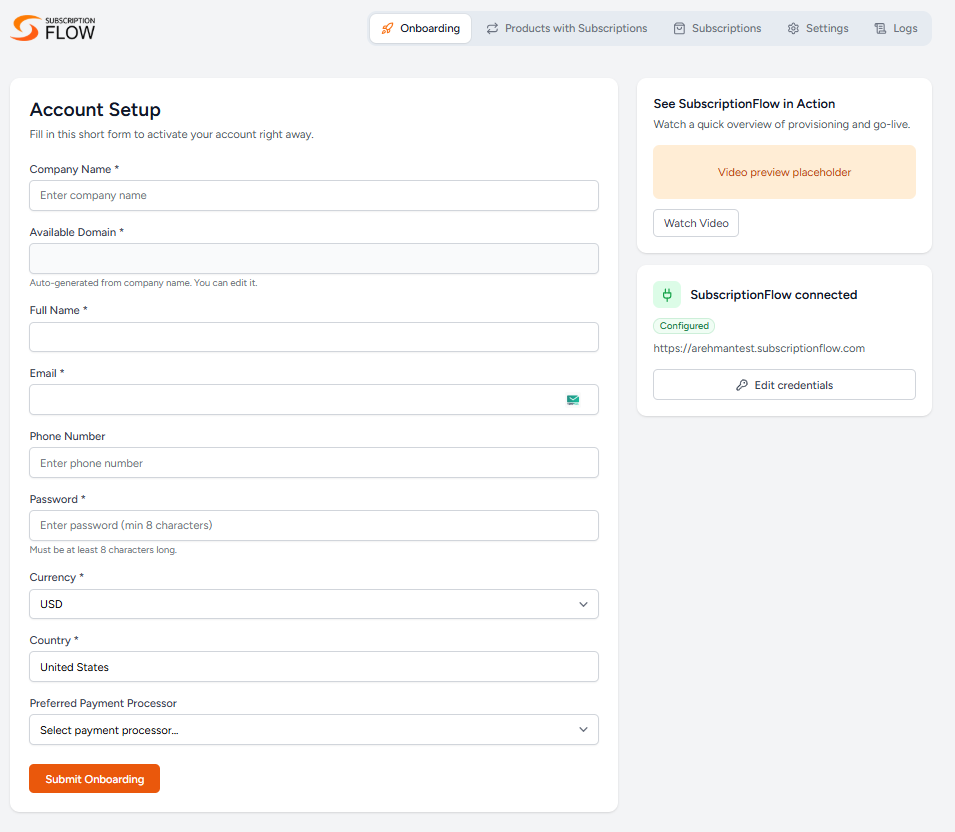This screenshot has width=955, height=832.
Task: Open the arehmantest.subscriptionflow.com URL
Action: (x=759, y=348)
